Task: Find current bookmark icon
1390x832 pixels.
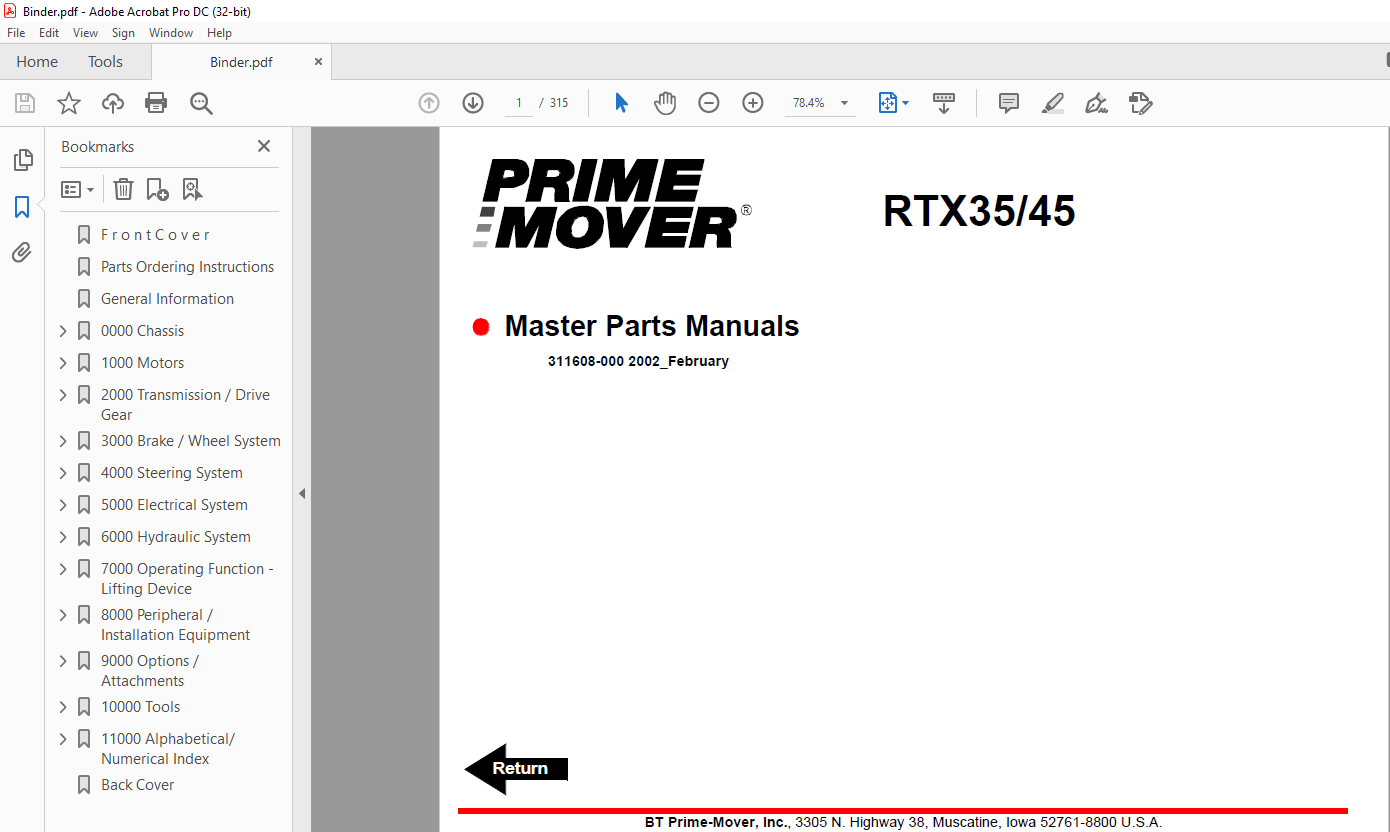Action: 192,189
